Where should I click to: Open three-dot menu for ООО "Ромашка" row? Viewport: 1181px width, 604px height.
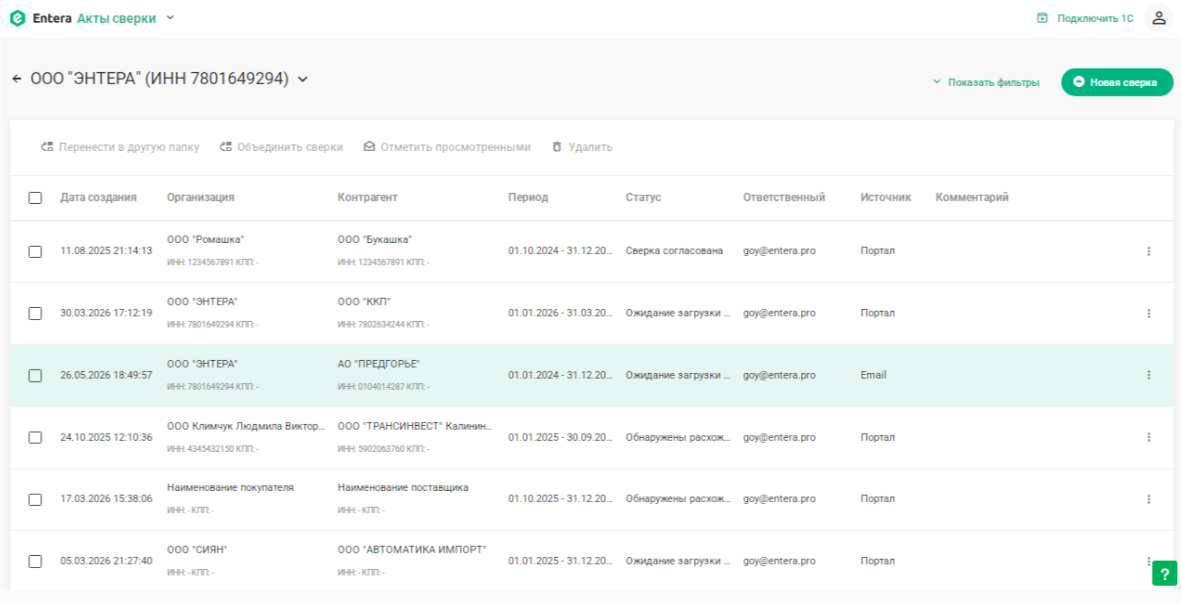point(1149,252)
